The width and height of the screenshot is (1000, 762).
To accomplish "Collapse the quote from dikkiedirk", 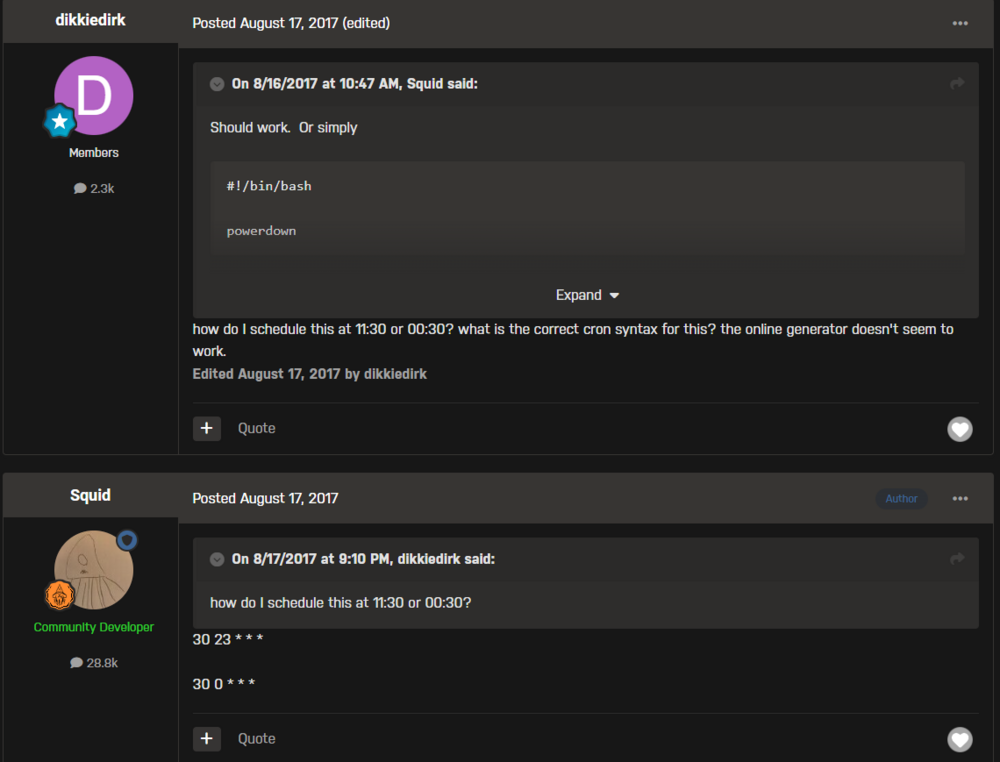I will point(217,559).
